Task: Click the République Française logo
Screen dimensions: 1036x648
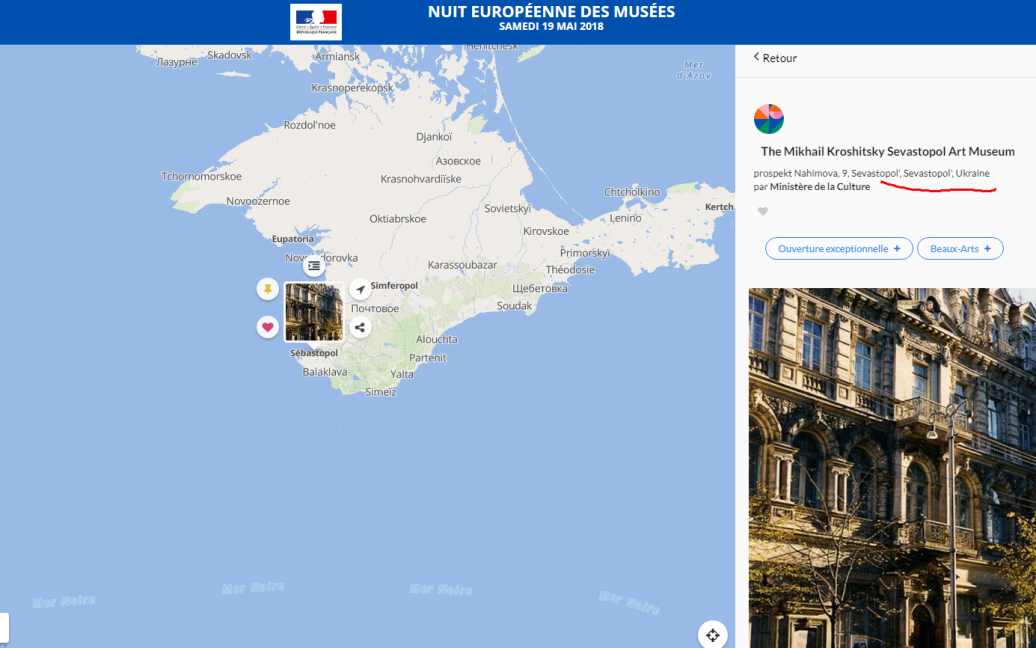Action: [316, 22]
